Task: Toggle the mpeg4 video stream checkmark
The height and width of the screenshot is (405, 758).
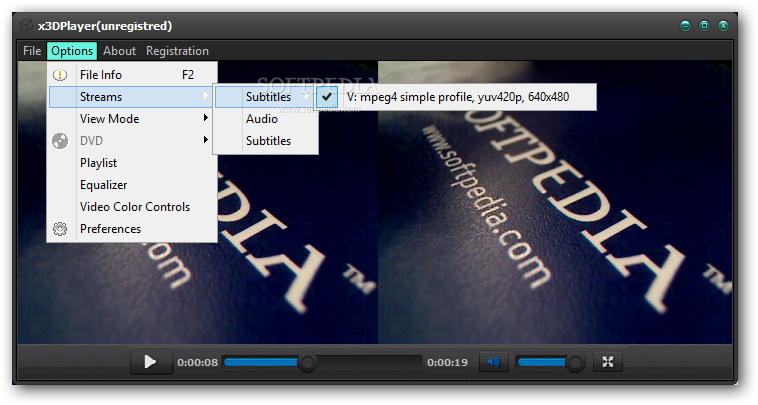Action: tap(327, 97)
